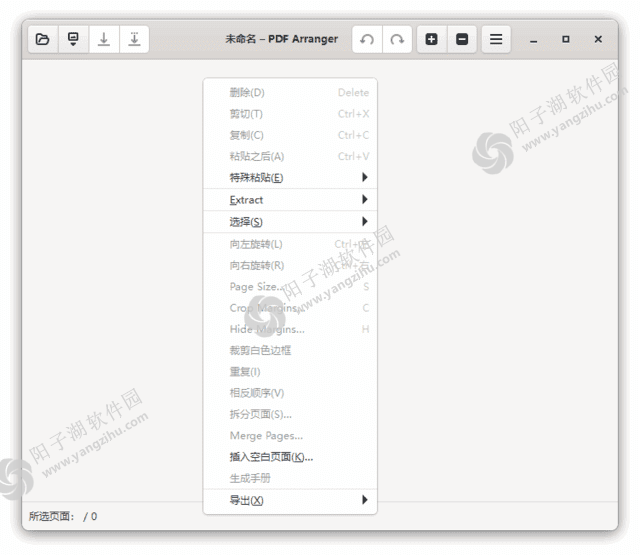The width and height of the screenshot is (640, 555).
Task: Click the Hide Margins... menu entry
Action: (x=290, y=329)
